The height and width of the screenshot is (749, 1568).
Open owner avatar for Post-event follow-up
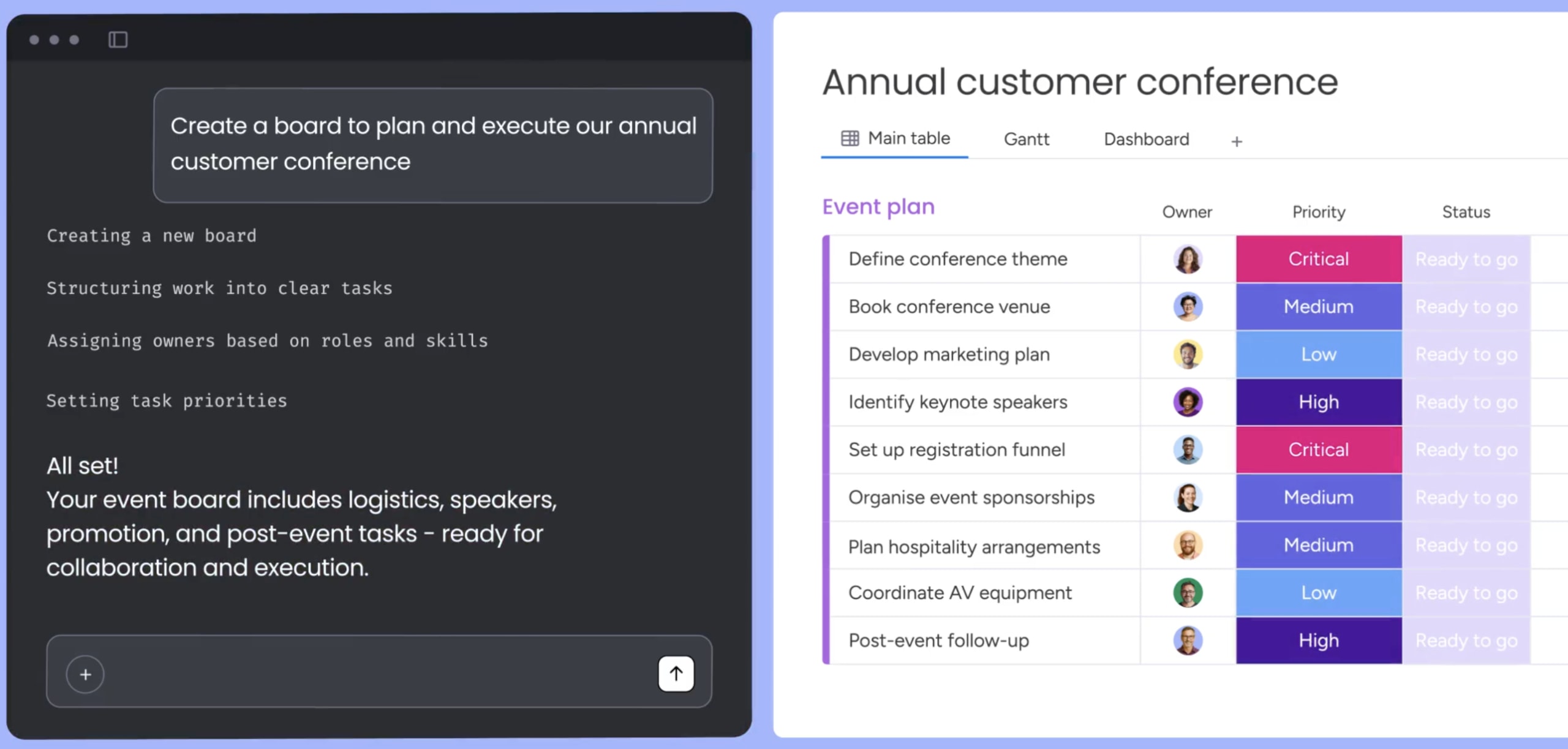point(1188,641)
